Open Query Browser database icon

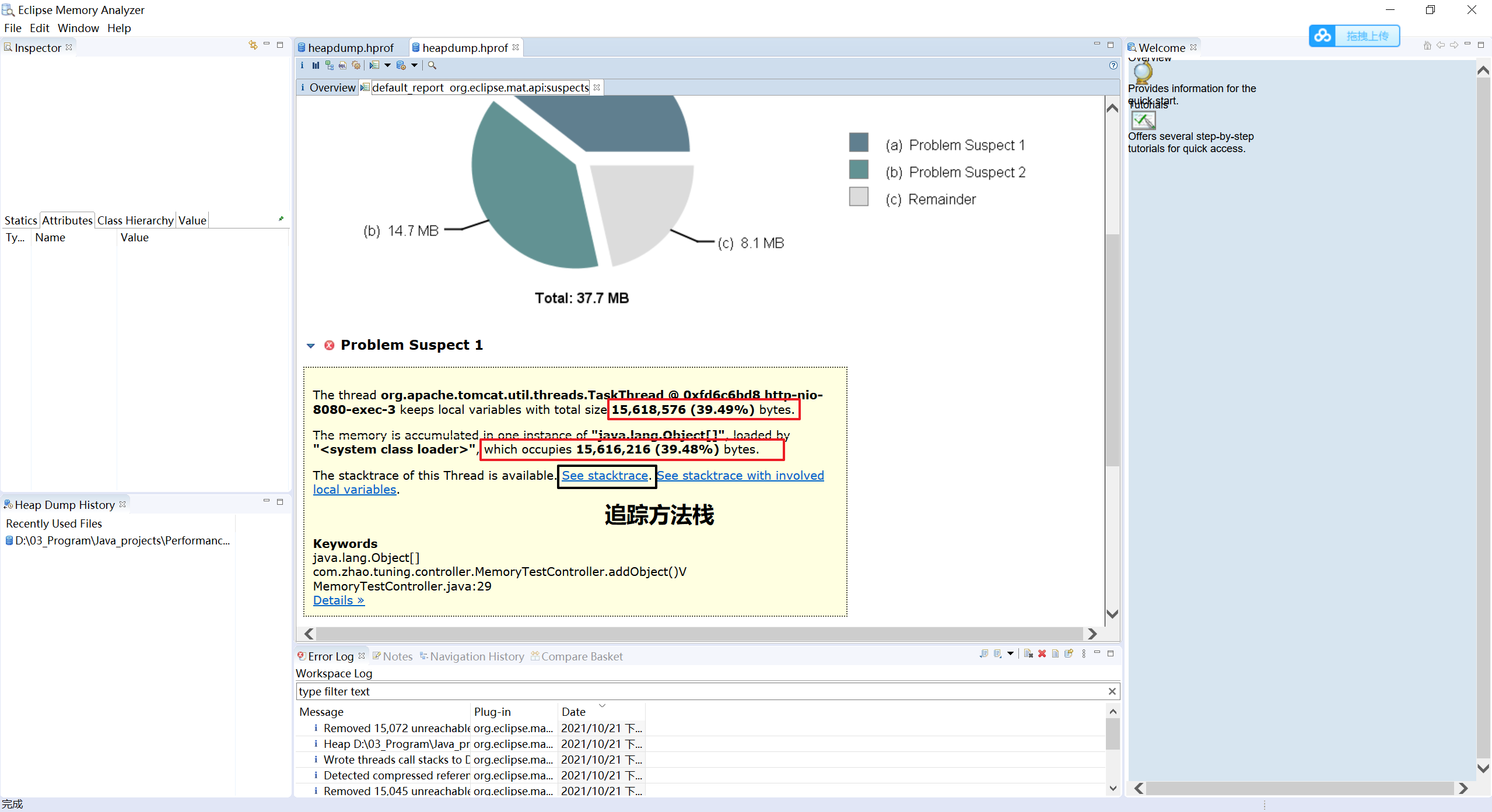pos(401,65)
